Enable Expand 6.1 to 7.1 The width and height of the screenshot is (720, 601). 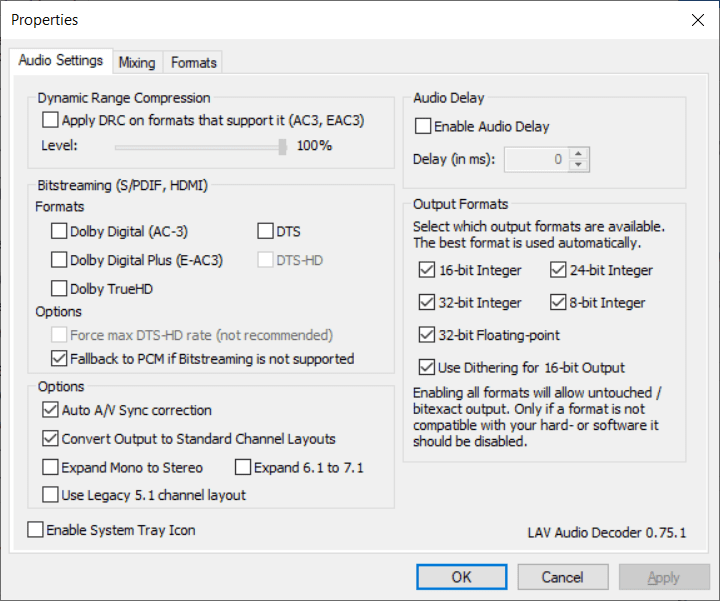[x=243, y=467]
